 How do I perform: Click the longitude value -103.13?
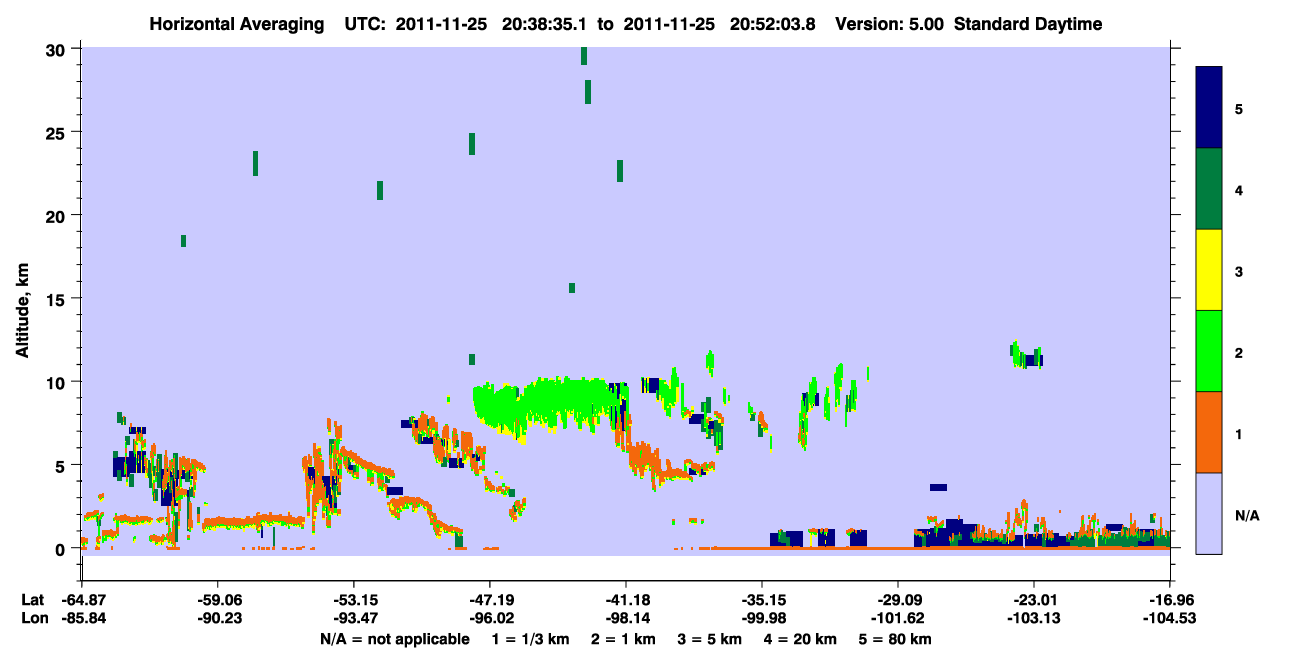point(1034,618)
